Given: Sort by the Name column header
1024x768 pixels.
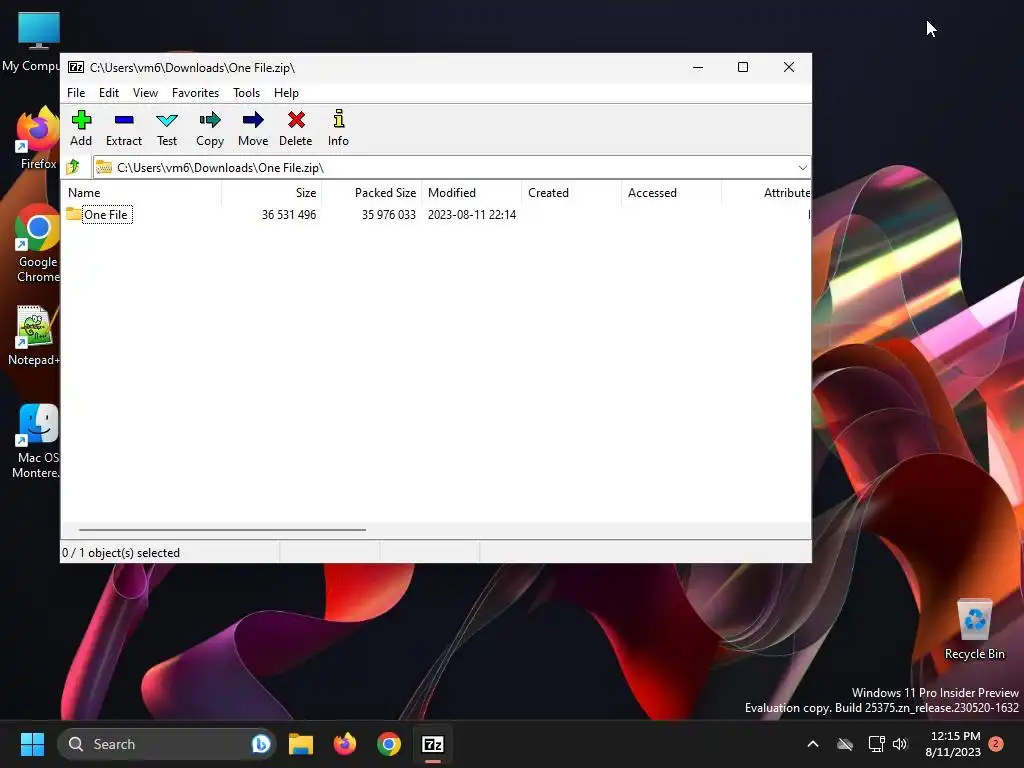Looking at the screenshot, I should (x=142, y=193).
